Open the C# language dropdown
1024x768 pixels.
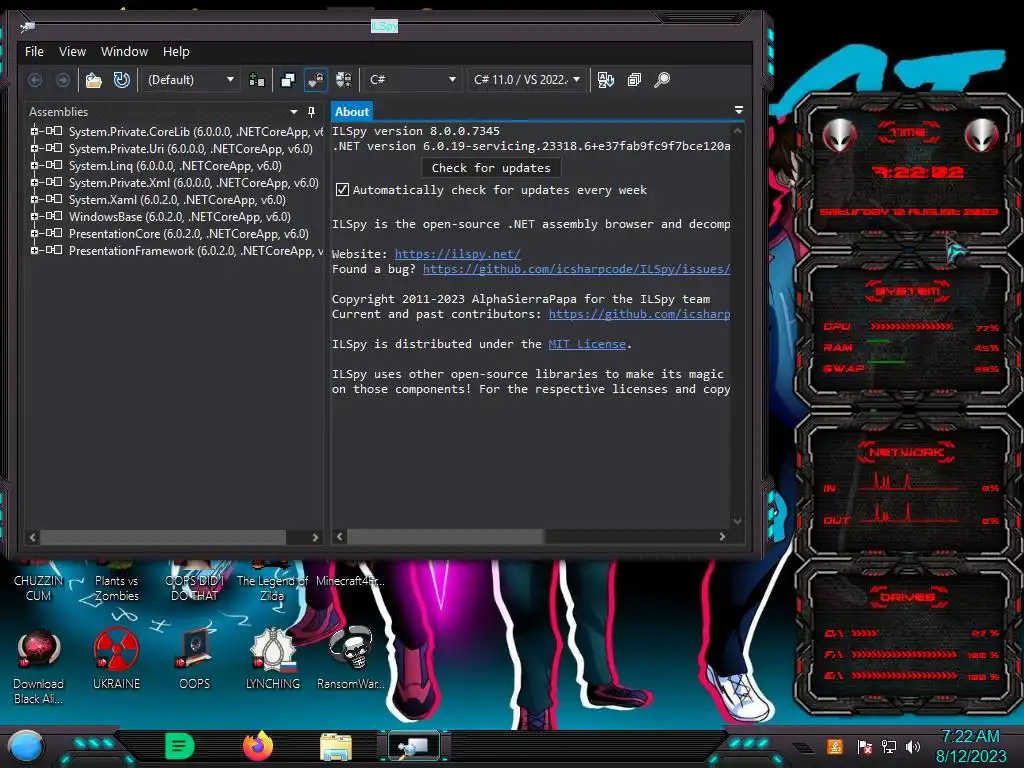pos(413,80)
